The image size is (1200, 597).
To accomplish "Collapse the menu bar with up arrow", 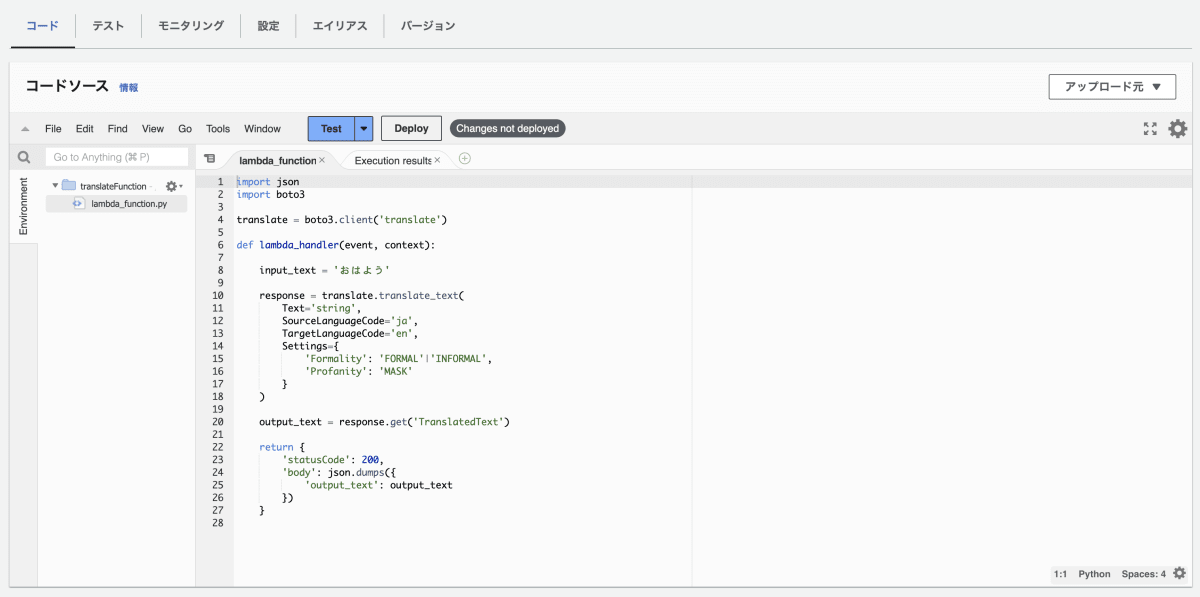I will [25, 129].
